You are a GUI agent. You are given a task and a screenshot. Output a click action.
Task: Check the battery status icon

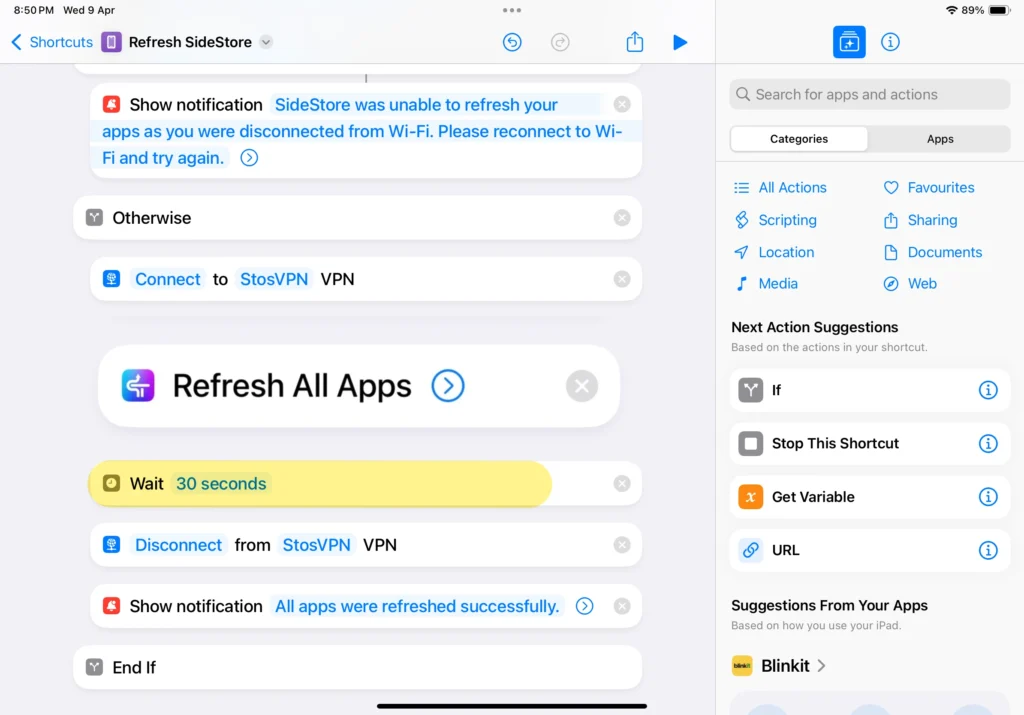pos(999,10)
